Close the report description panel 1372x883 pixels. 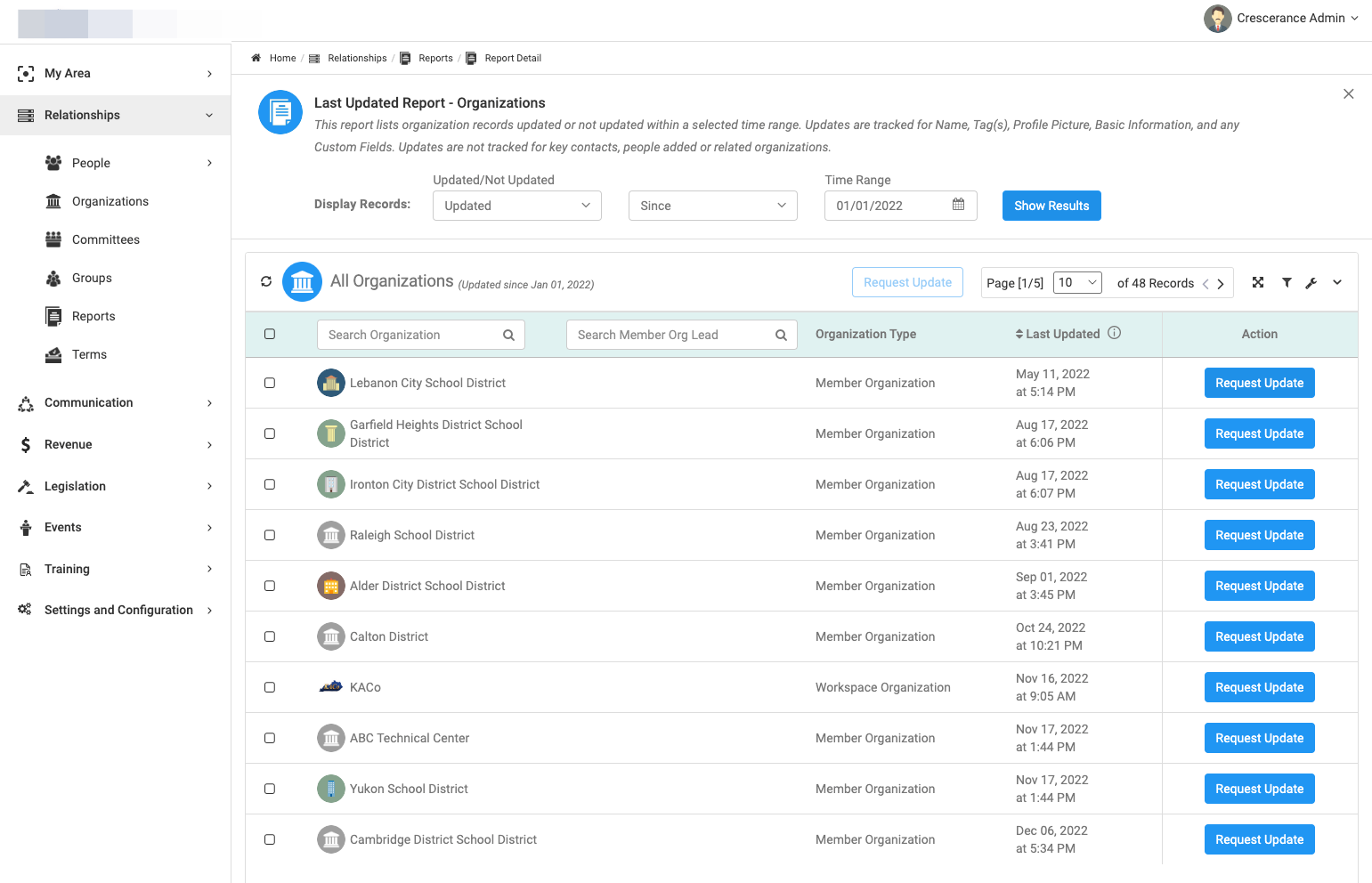coord(1349,93)
